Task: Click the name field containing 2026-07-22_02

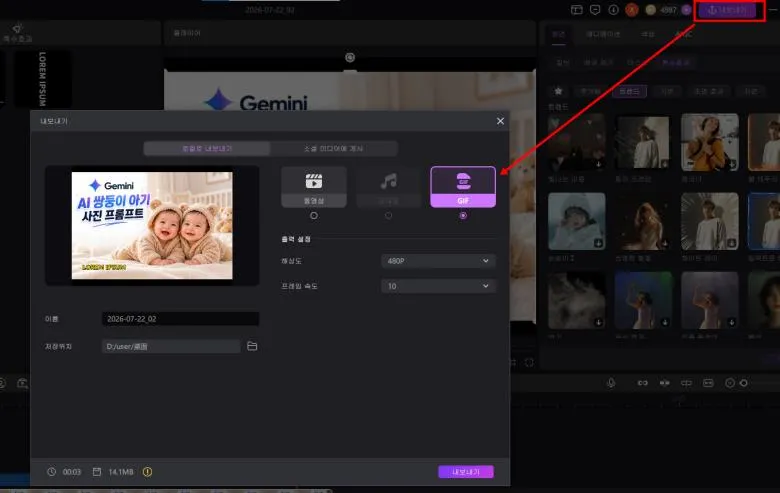Action: click(180, 319)
